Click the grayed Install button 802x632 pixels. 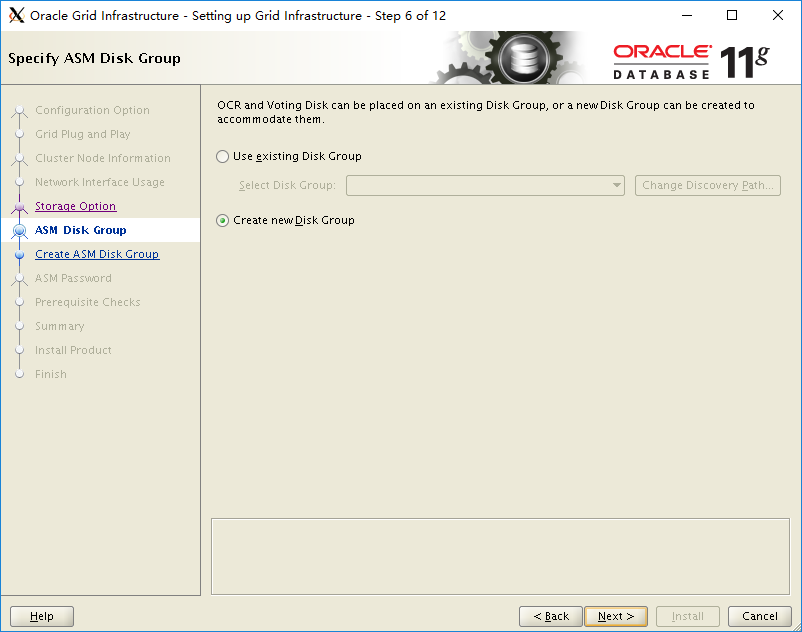click(x=687, y=616)
